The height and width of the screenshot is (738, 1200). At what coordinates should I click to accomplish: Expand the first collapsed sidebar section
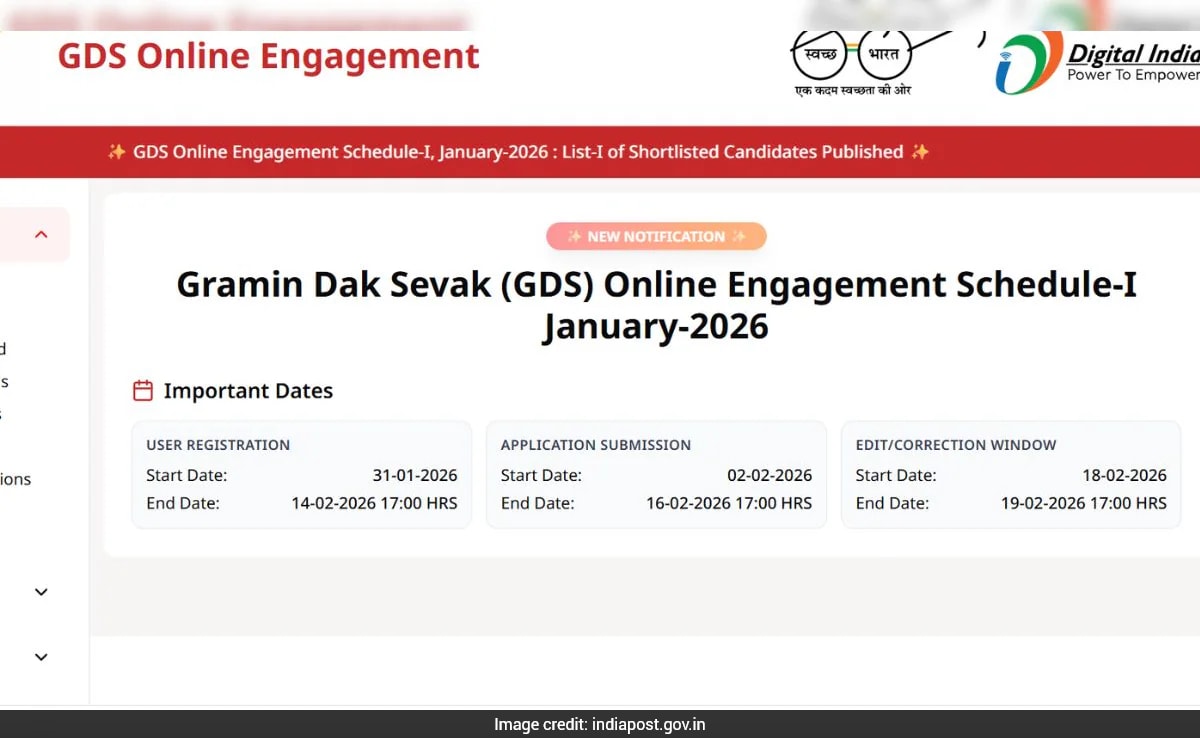[x=40, y=592]
